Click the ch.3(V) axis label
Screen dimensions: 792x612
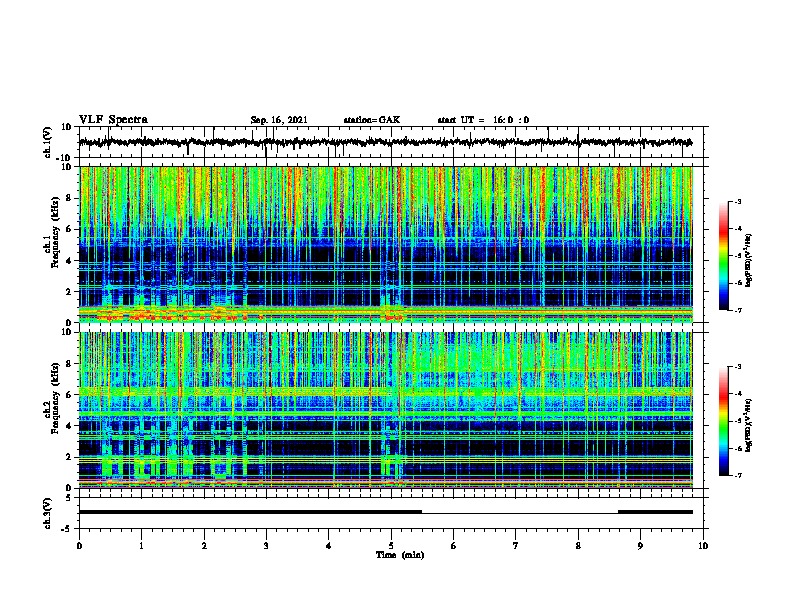pyautogui.click(x=48, y=513)
